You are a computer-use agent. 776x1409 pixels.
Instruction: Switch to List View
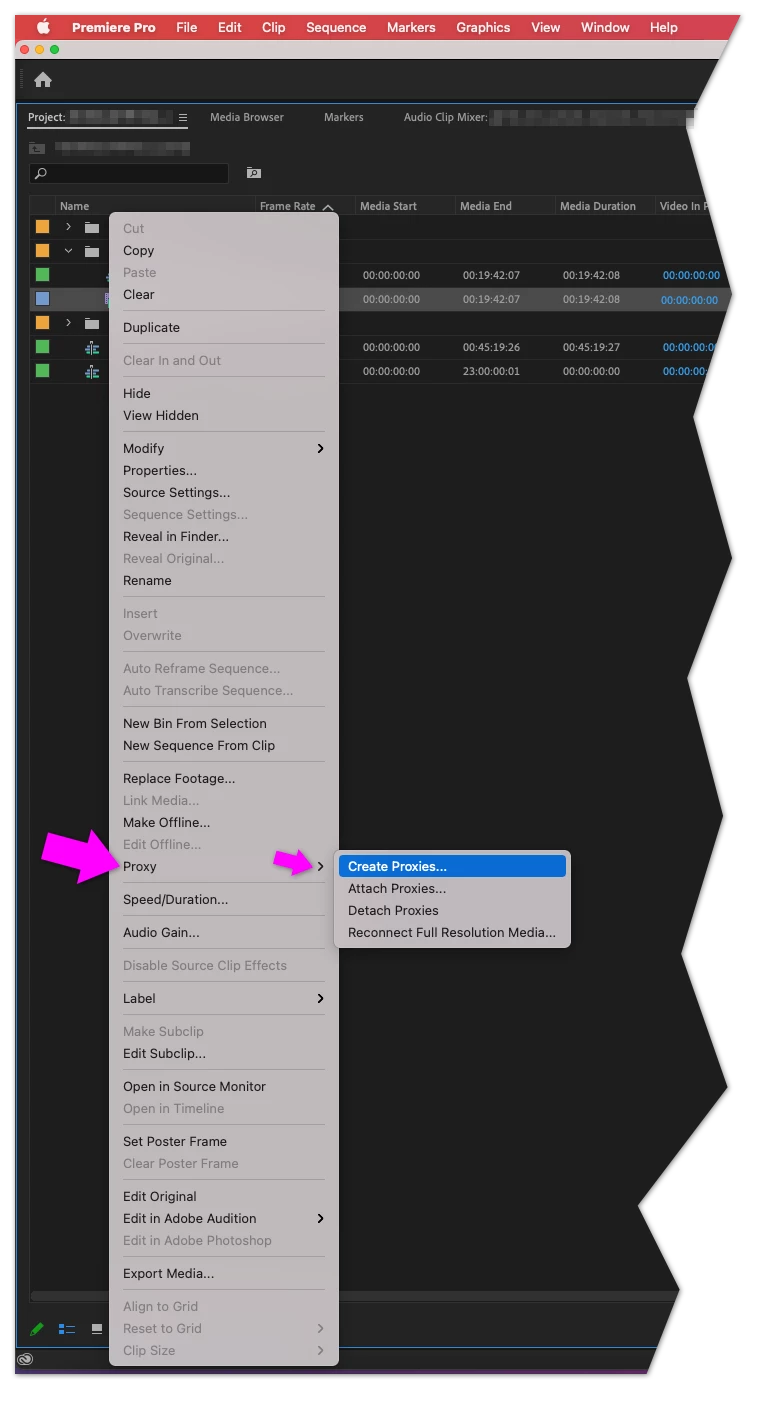point(67,1329)
